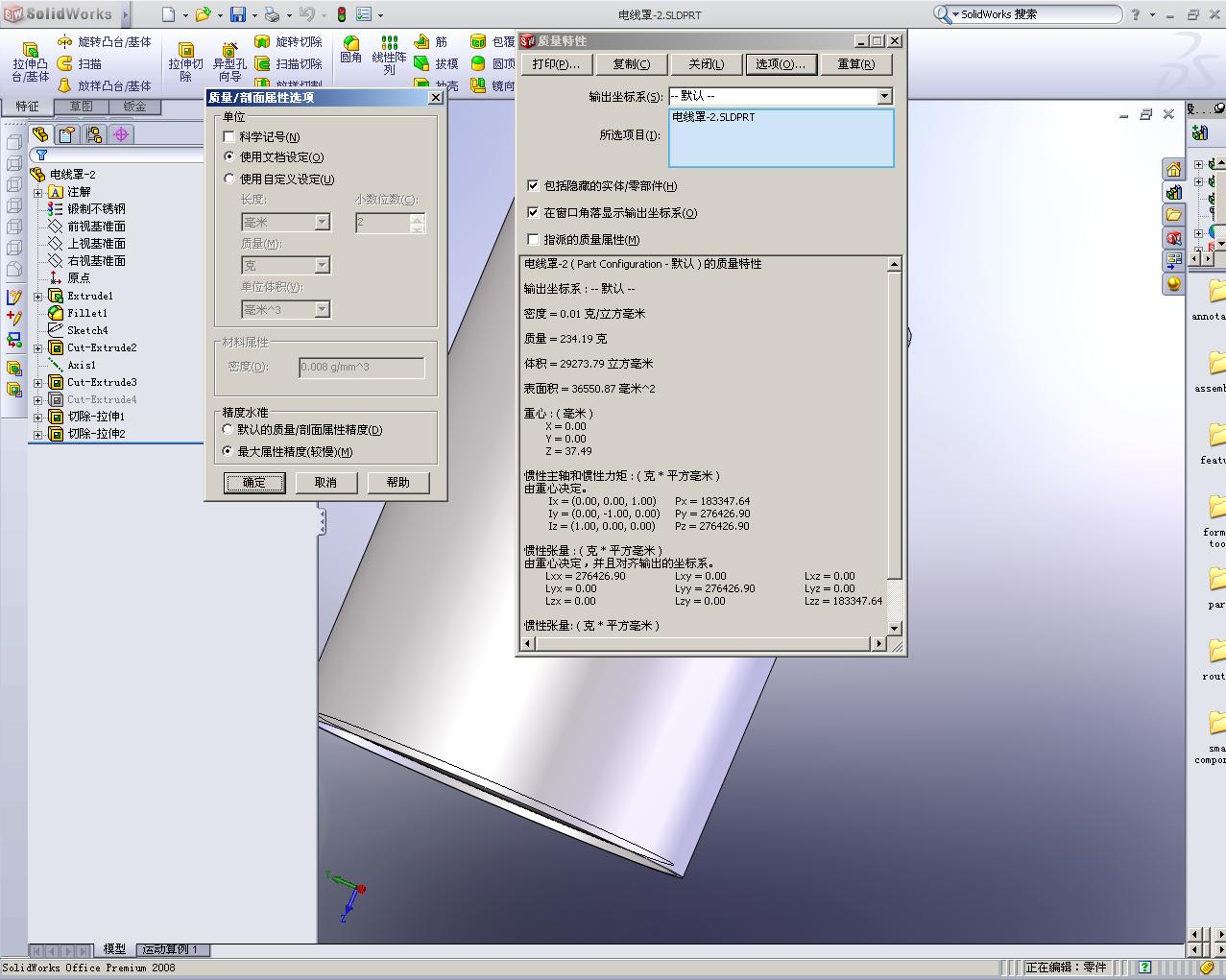Click the Options icon in top toolbar
1226x980 pixels.
(364, 14)
